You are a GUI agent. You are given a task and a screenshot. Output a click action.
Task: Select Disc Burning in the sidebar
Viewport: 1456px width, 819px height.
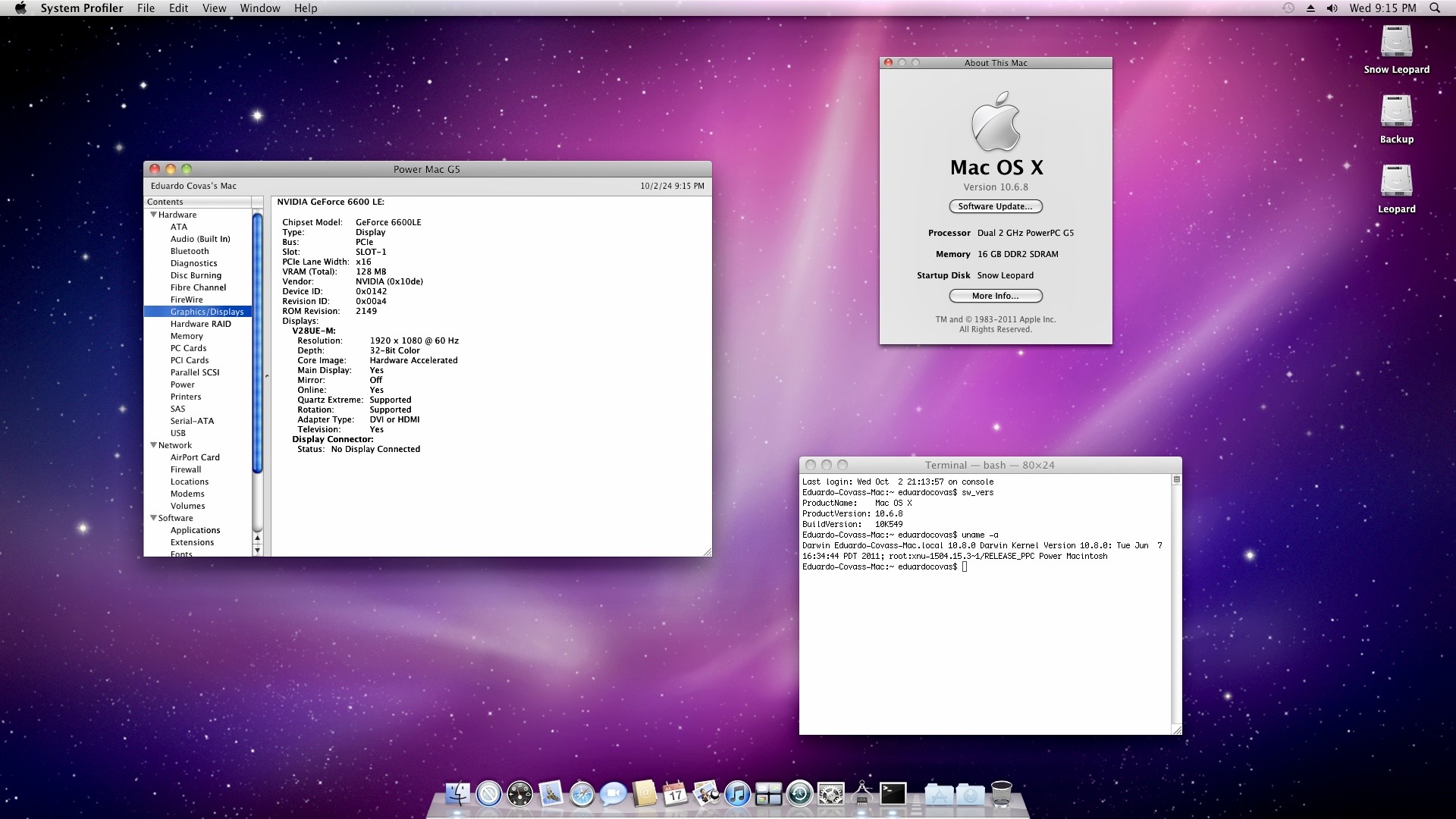click(196, 275)
